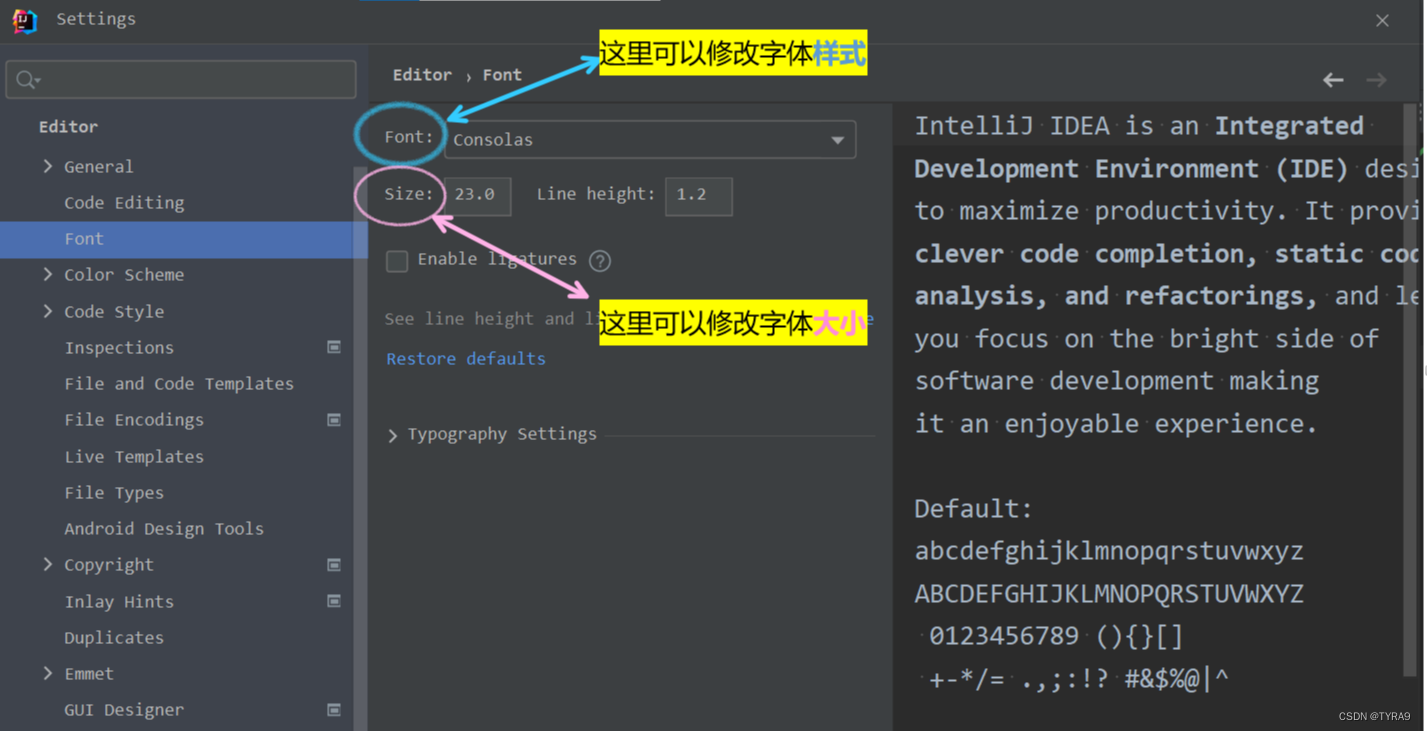
Task: Click project-level icon beside Copyright
Action: tap(334, 565)
